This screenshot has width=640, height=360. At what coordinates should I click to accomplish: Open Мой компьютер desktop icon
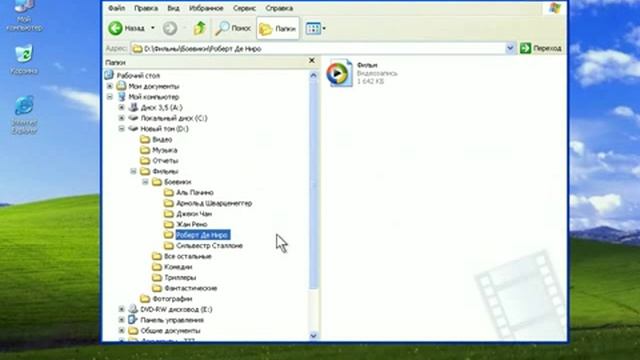pos(24,16)
